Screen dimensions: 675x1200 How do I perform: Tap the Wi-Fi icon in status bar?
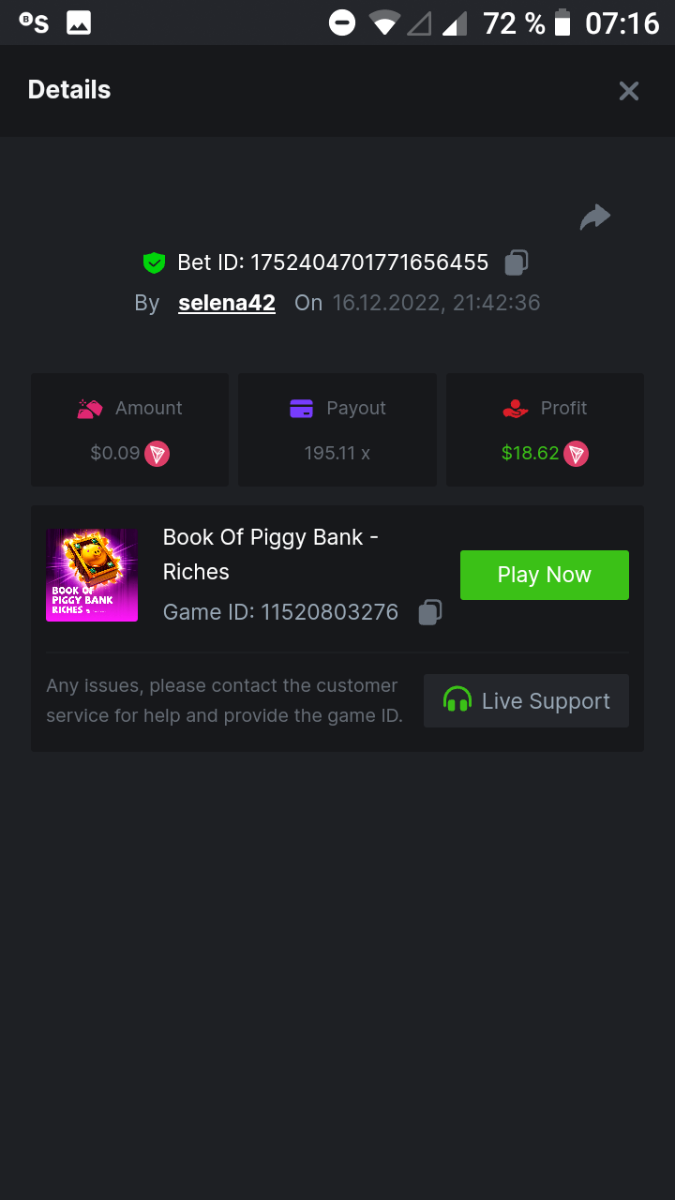click(x=384, y=22)
